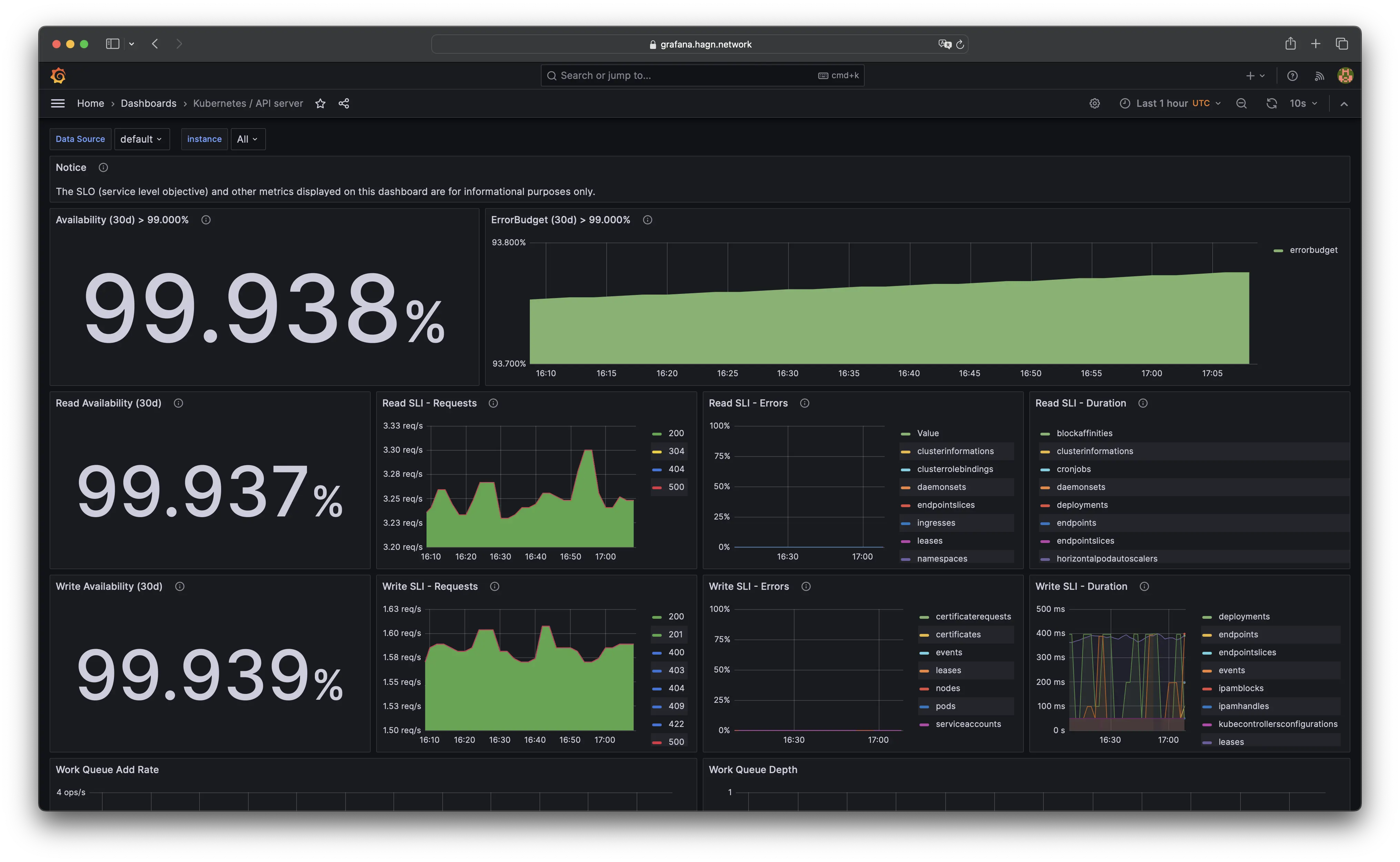
Task: Open the hamburger navigation menu
Action: click(x=58, y=103)
